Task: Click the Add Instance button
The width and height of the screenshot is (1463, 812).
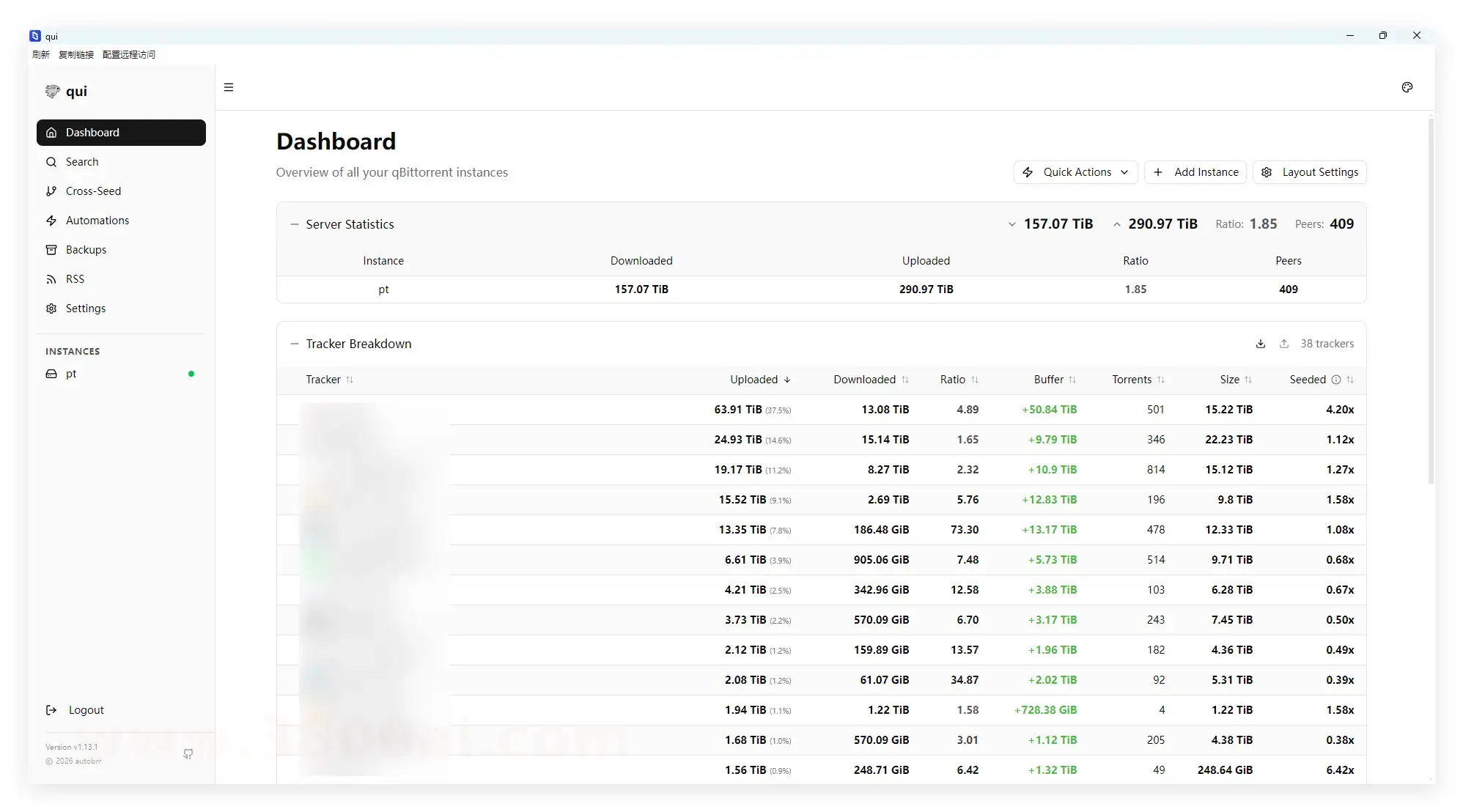Action: [1195, 172]
